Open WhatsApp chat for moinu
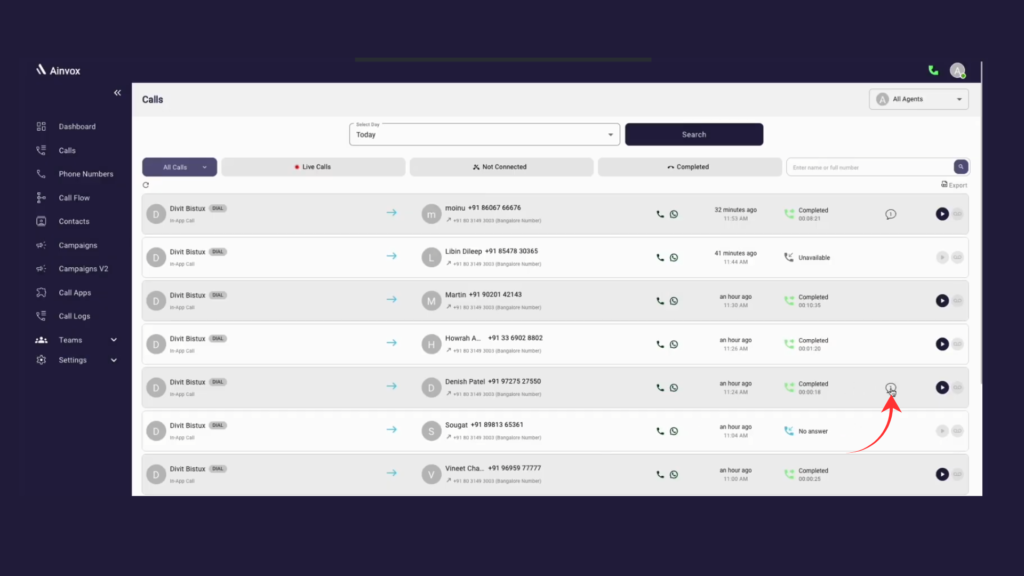 (674, 213)
